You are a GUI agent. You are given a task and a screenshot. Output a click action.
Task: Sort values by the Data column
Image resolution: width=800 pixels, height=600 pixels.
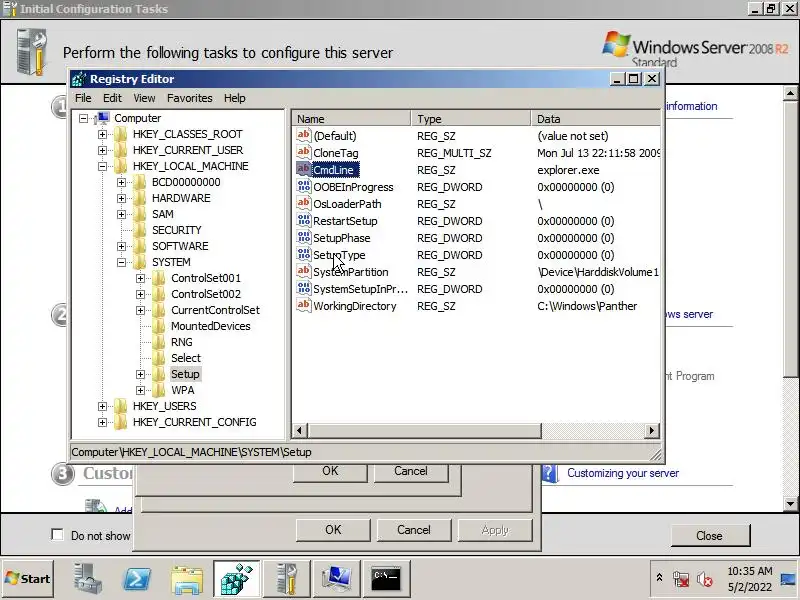(x=595, y=119)
